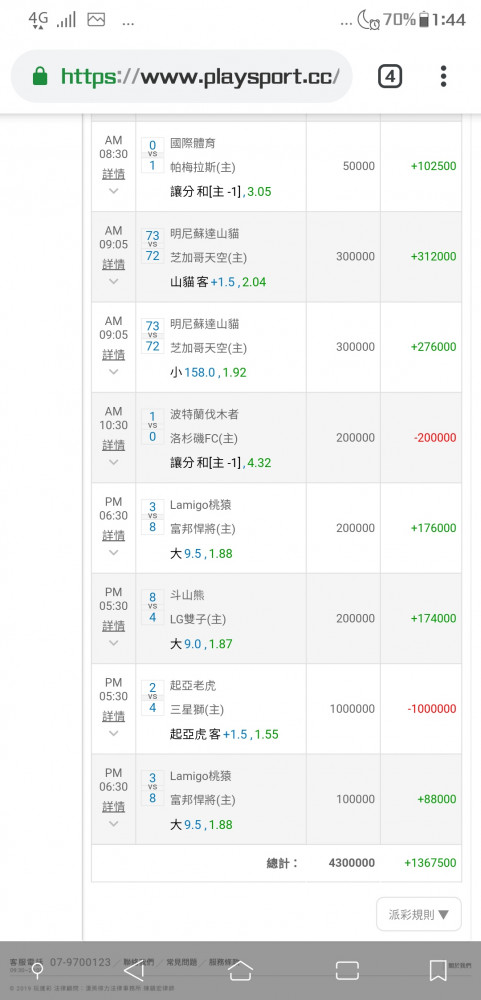This screenshot has width=481, height=1000.
Task: Expand chevron under PM 05:30 起亞老虎 row
Action: click(x=114, y=733)
